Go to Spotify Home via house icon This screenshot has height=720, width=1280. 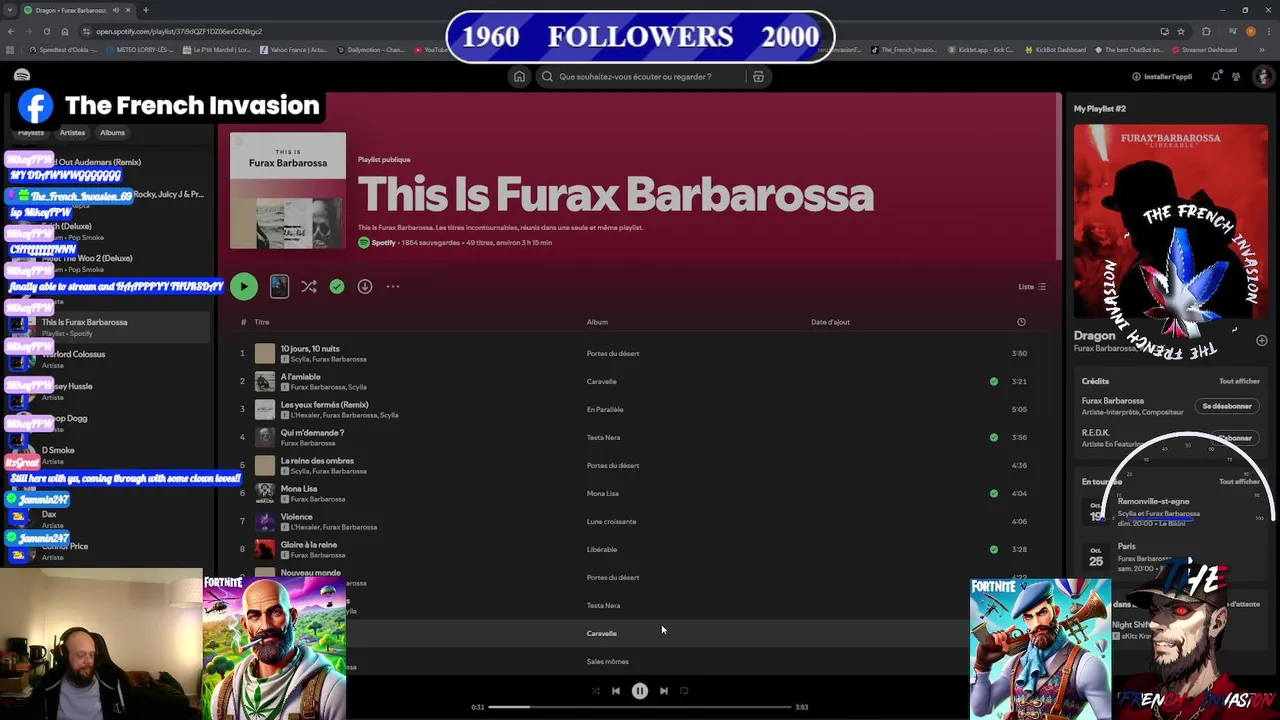point(519,76)
